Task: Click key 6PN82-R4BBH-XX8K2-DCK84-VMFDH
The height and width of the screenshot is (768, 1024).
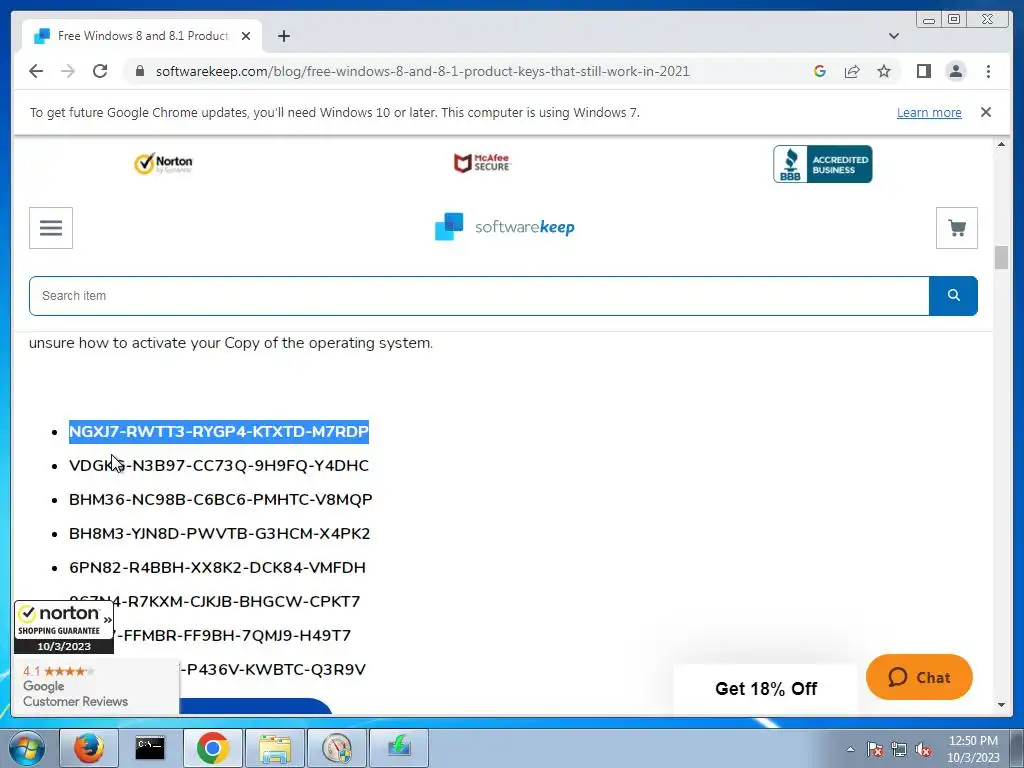Action: coord(217,568)
